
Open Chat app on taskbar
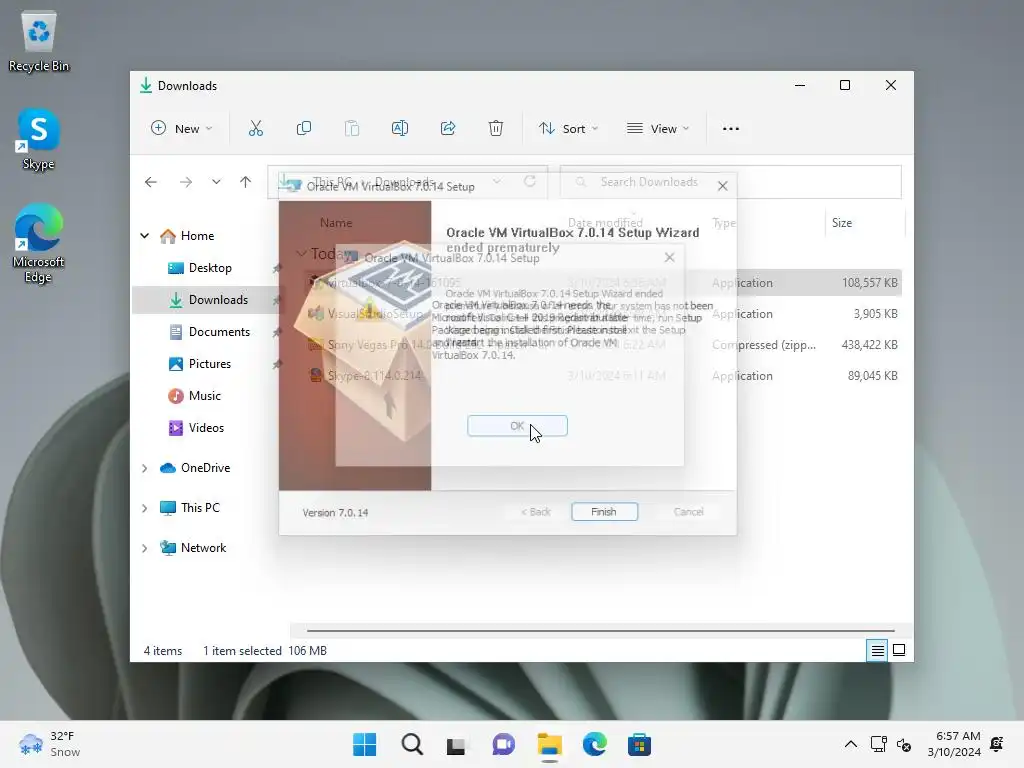coord(504,744)
